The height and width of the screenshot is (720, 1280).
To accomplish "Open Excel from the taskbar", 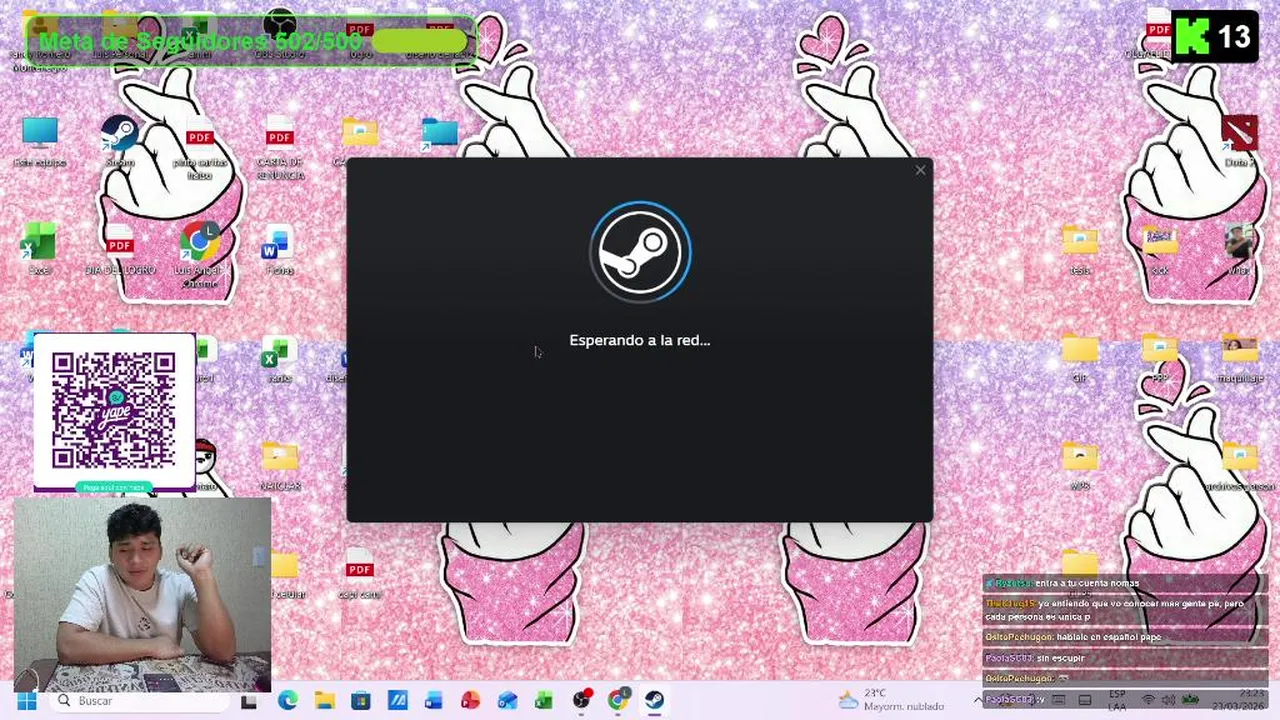I will click(544, 701).
